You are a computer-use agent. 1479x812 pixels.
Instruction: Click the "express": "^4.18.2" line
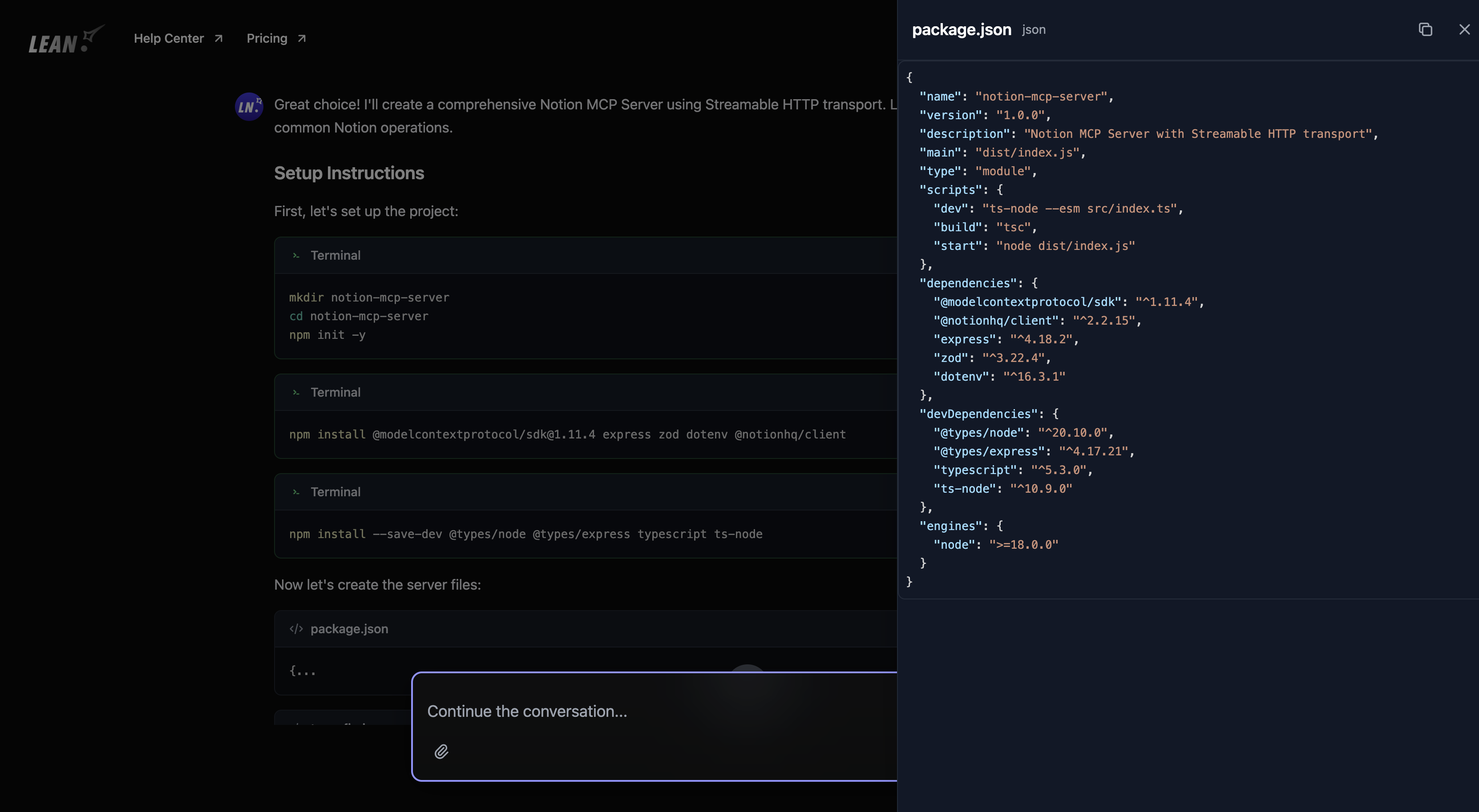coord(1006,339)
